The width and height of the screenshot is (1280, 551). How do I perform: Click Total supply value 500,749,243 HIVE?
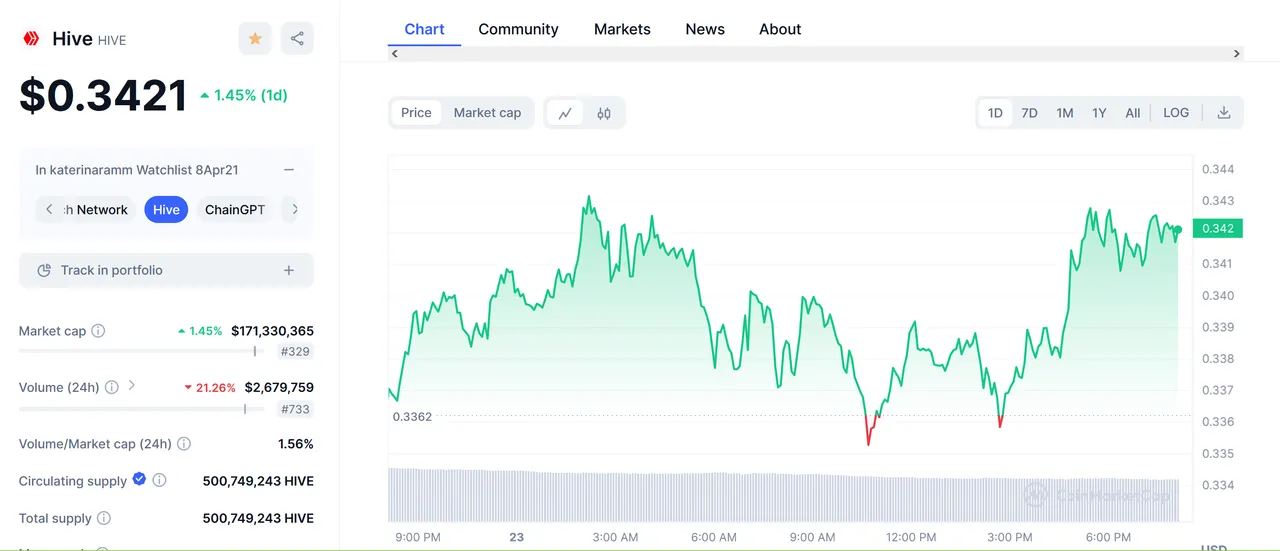point(258,518)
